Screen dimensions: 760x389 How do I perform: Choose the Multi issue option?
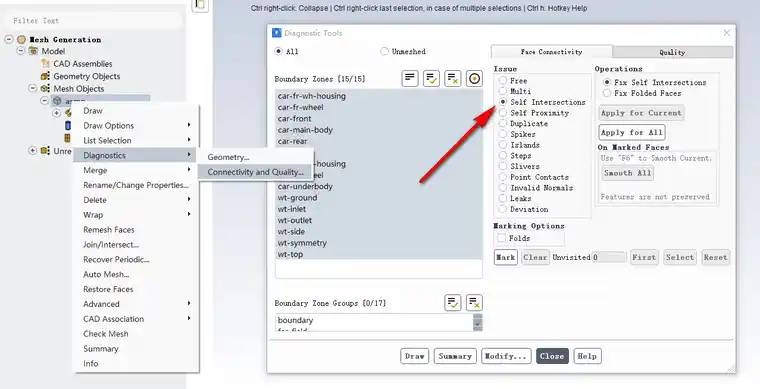click(x=503, y=91)
